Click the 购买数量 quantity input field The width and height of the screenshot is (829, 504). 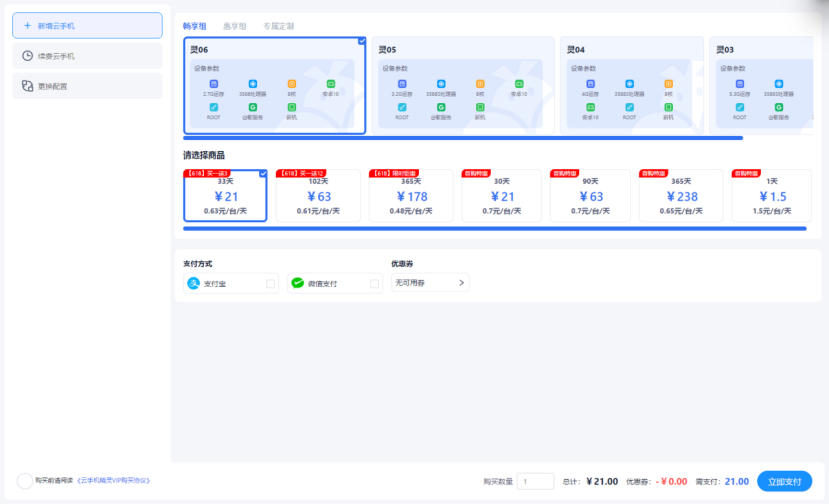coord(535,481)
